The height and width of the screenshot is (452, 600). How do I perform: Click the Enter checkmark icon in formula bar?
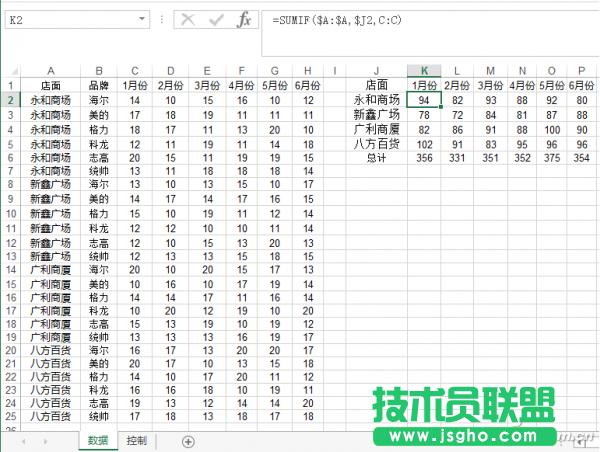[x=215, y=20]
